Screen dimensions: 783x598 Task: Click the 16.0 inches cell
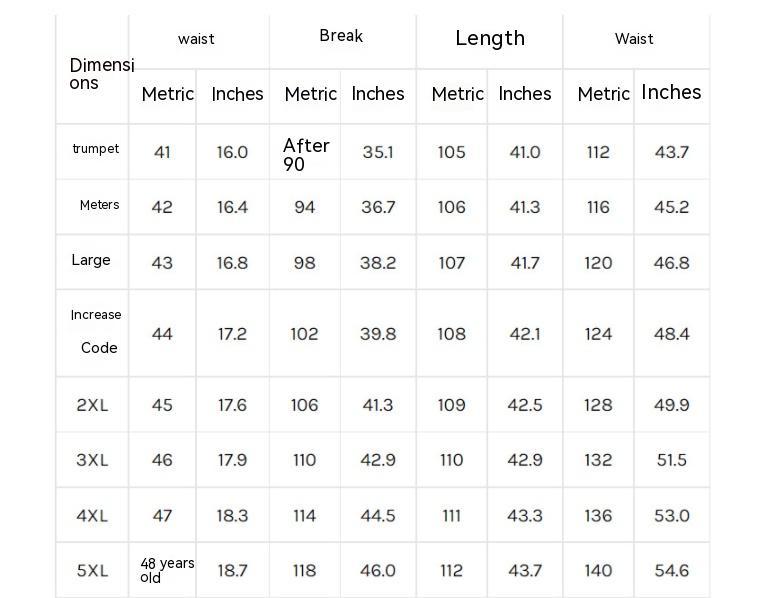click(232, 152)
